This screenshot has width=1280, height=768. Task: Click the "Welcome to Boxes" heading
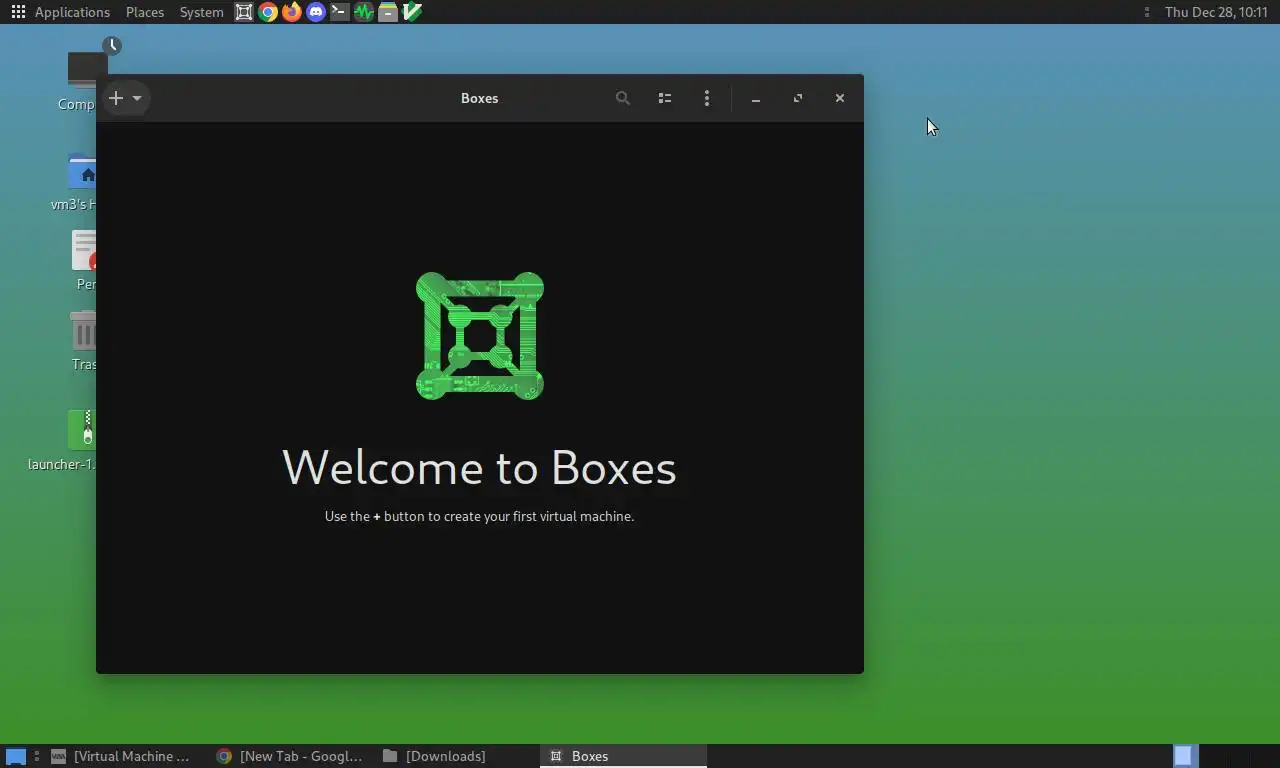click(x=479, y=467)
